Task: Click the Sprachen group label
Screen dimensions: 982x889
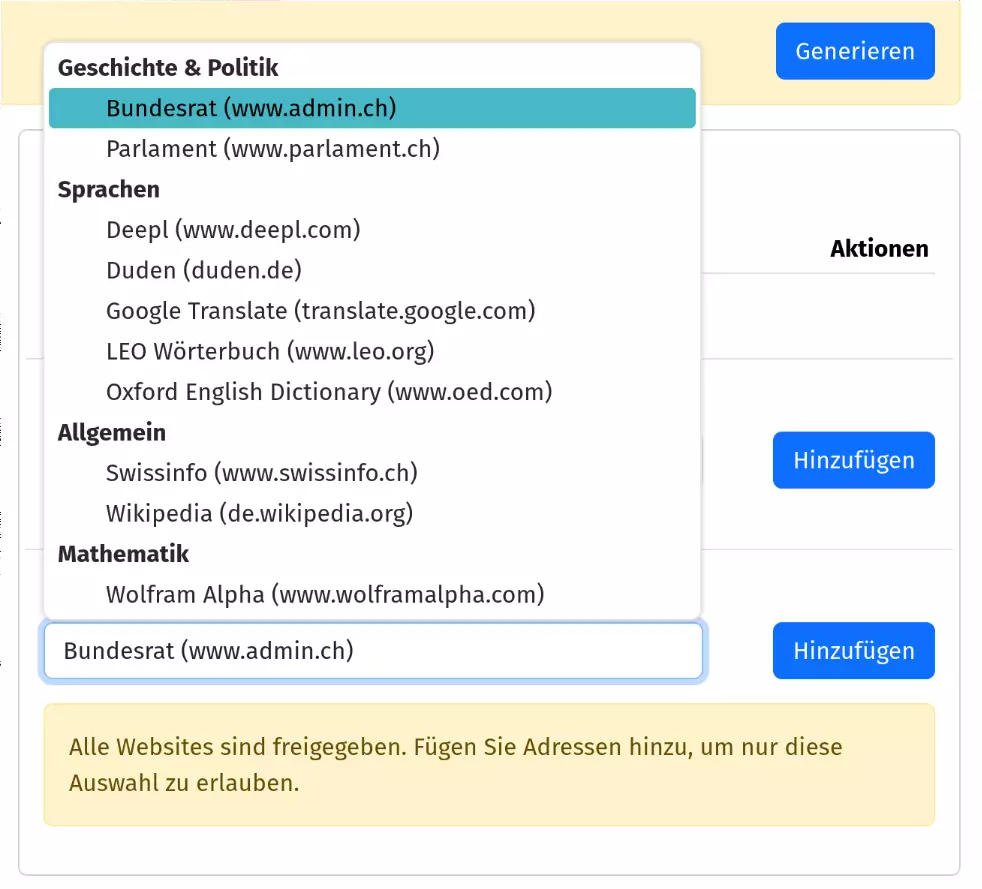Action: pyautogui.click(x=109, y=189)
